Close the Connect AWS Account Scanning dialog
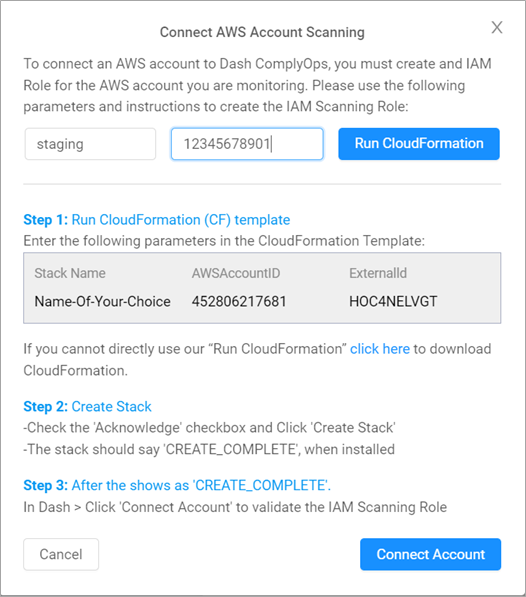Image resolution: width=526 pixels, height=597 pixels. (x=497, y=27)
